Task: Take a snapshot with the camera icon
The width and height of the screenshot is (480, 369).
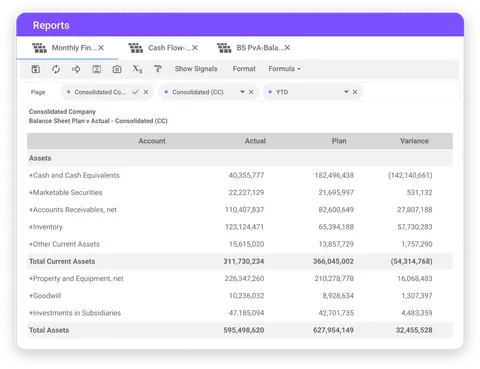Action: [117, 69]
